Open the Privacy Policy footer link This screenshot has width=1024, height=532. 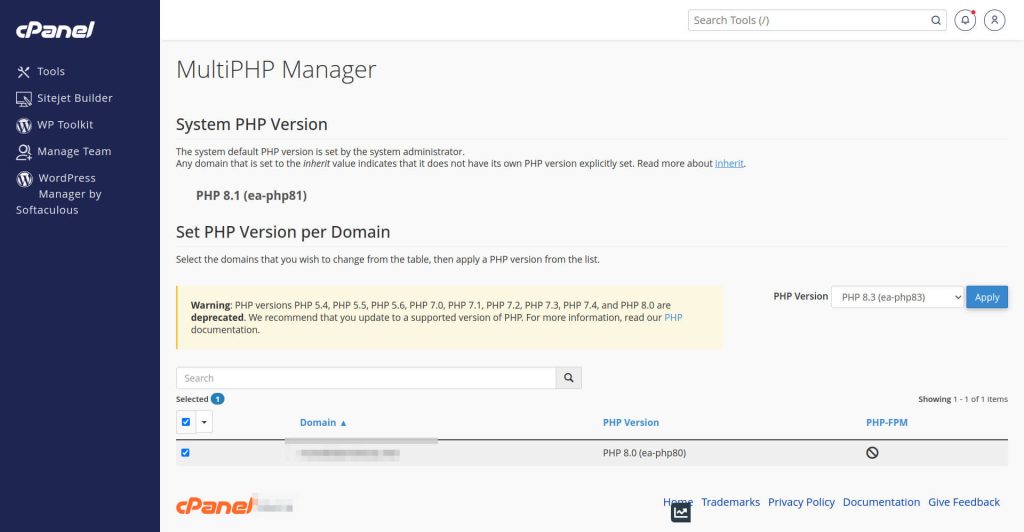point(801,502)
